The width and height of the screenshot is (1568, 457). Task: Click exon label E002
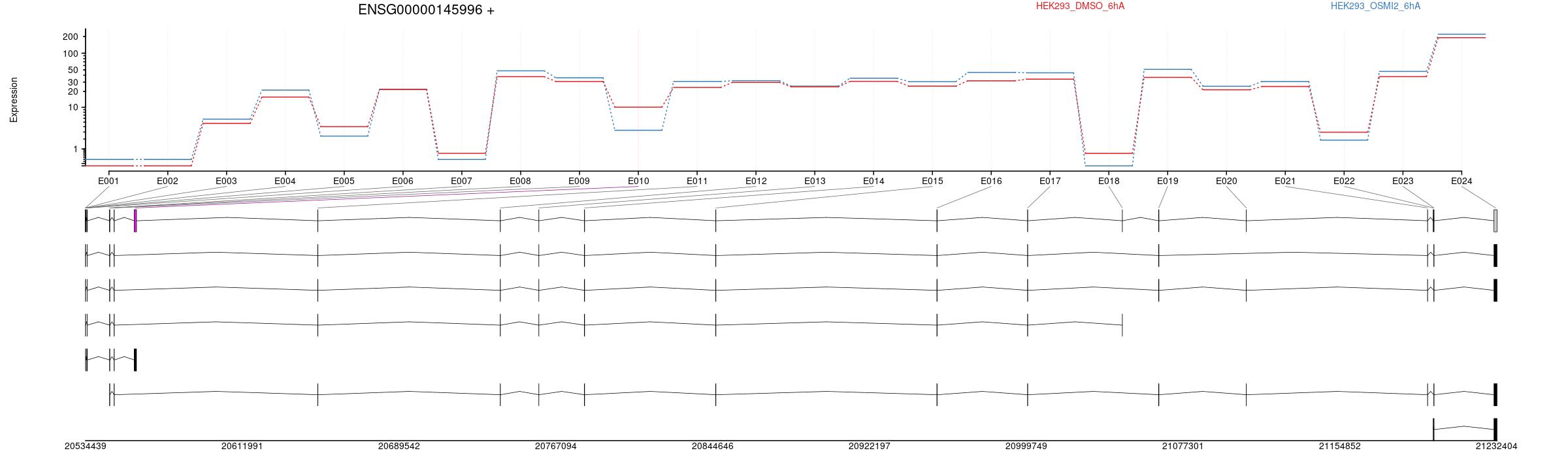(x=167, y=181)
